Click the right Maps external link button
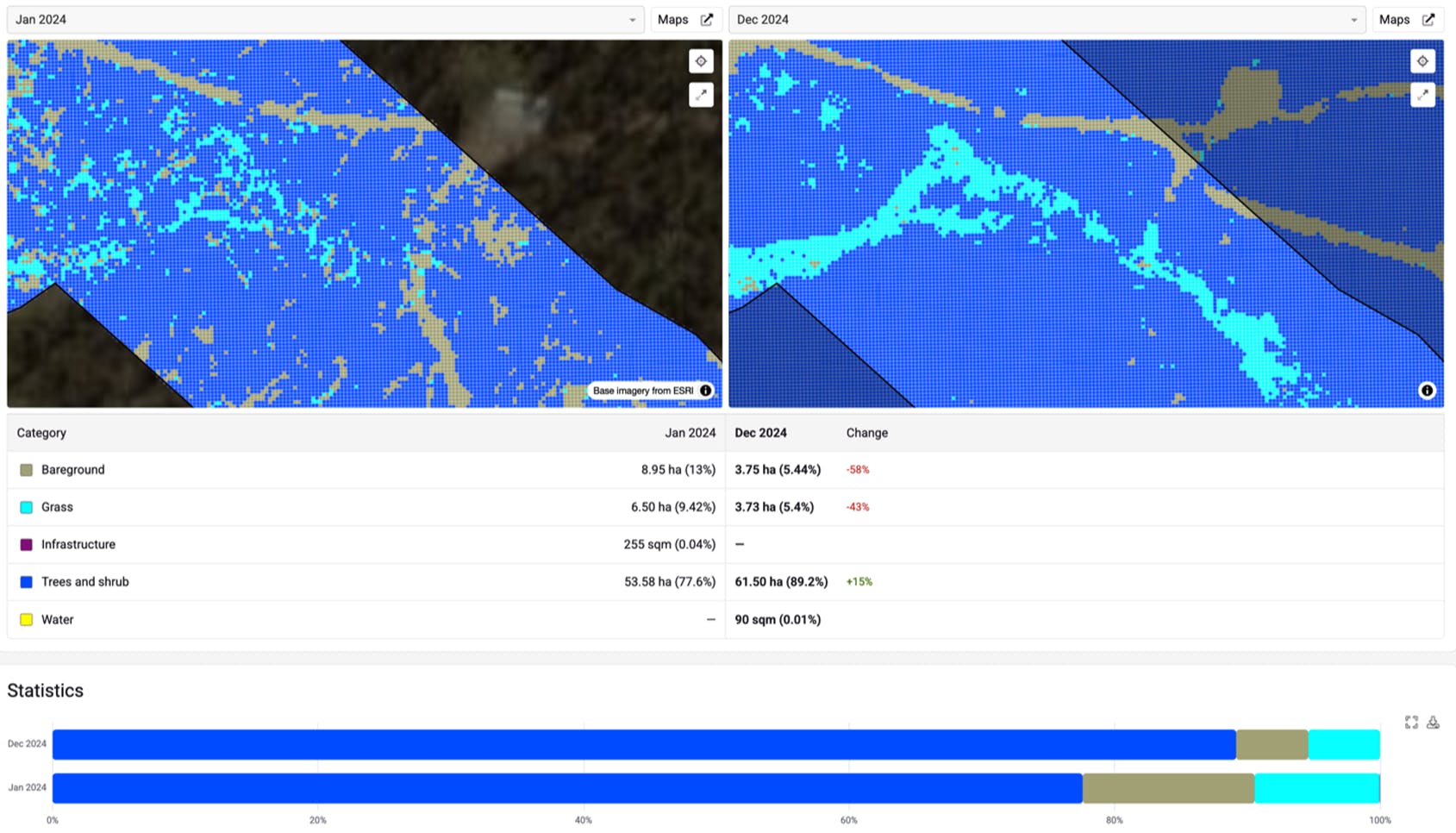This screenshot has height=833, width=1456. pos(1407,20)
